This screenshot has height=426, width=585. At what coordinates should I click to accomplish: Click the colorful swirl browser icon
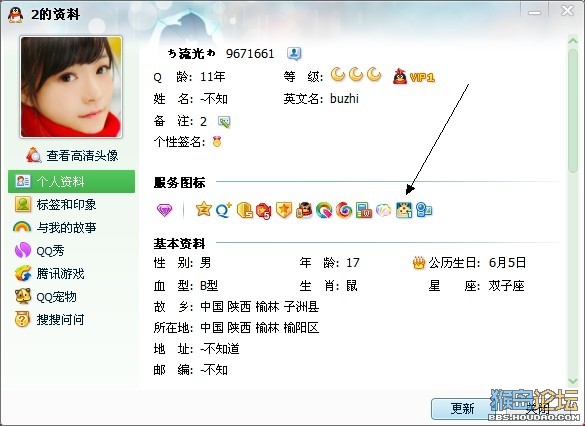coord(344,210)
